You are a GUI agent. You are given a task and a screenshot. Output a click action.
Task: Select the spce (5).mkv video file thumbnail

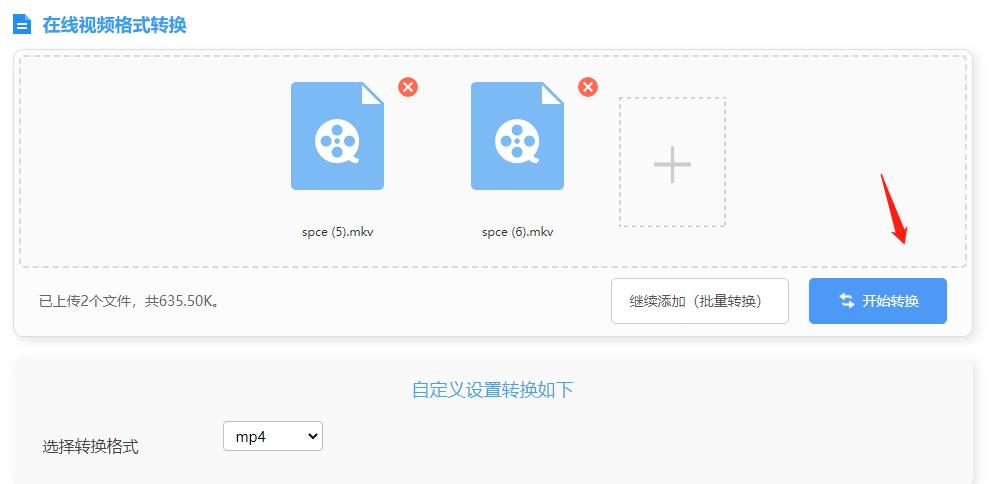338,136
